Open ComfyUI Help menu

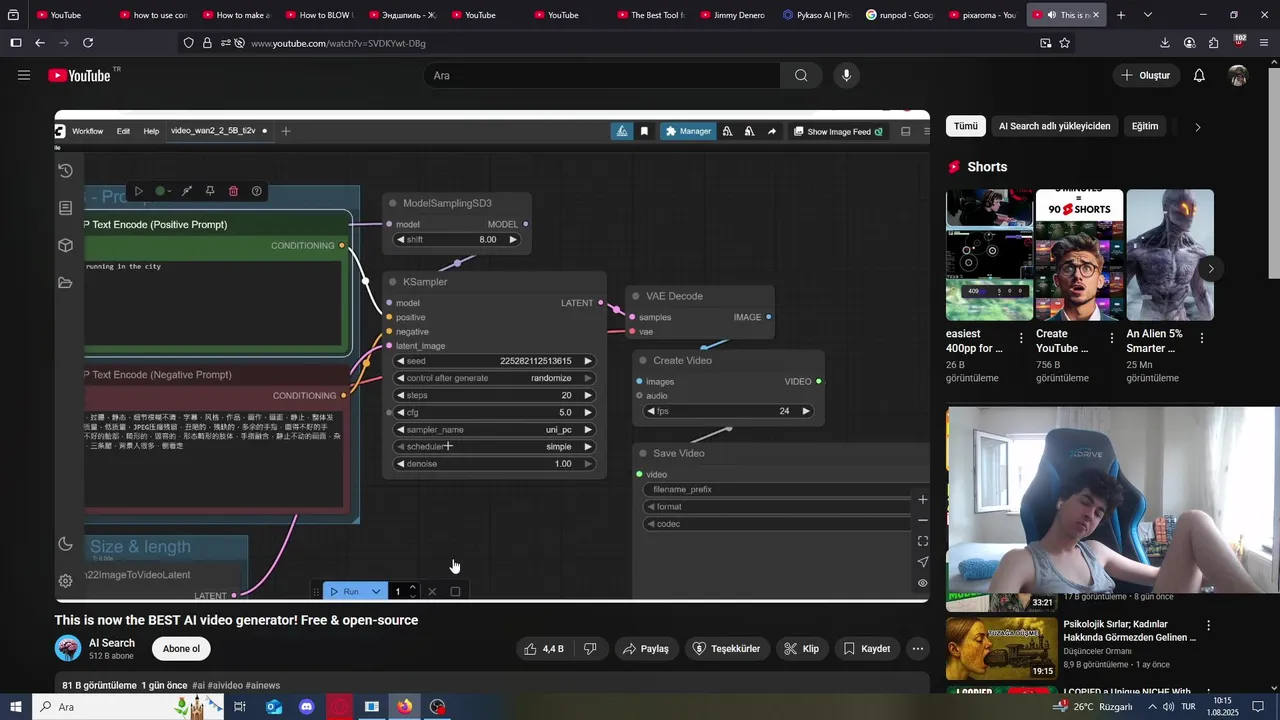(151, 131)
